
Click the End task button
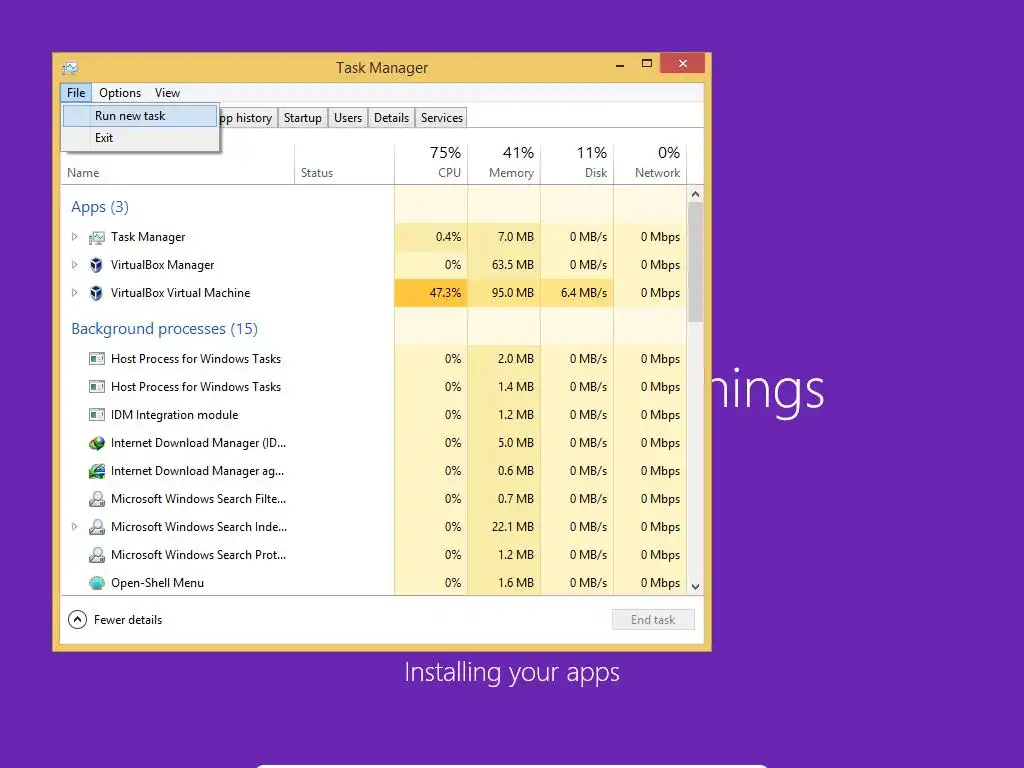pos(653,620)
